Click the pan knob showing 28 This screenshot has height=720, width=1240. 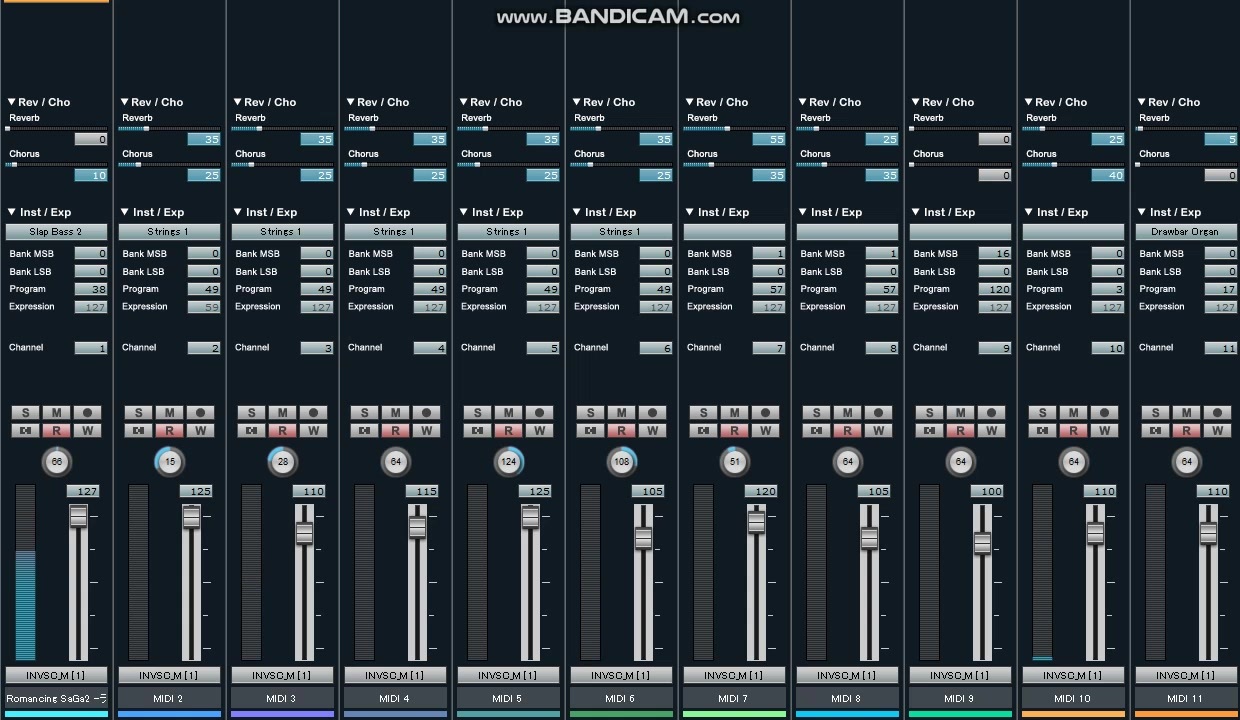pos(283,462)
